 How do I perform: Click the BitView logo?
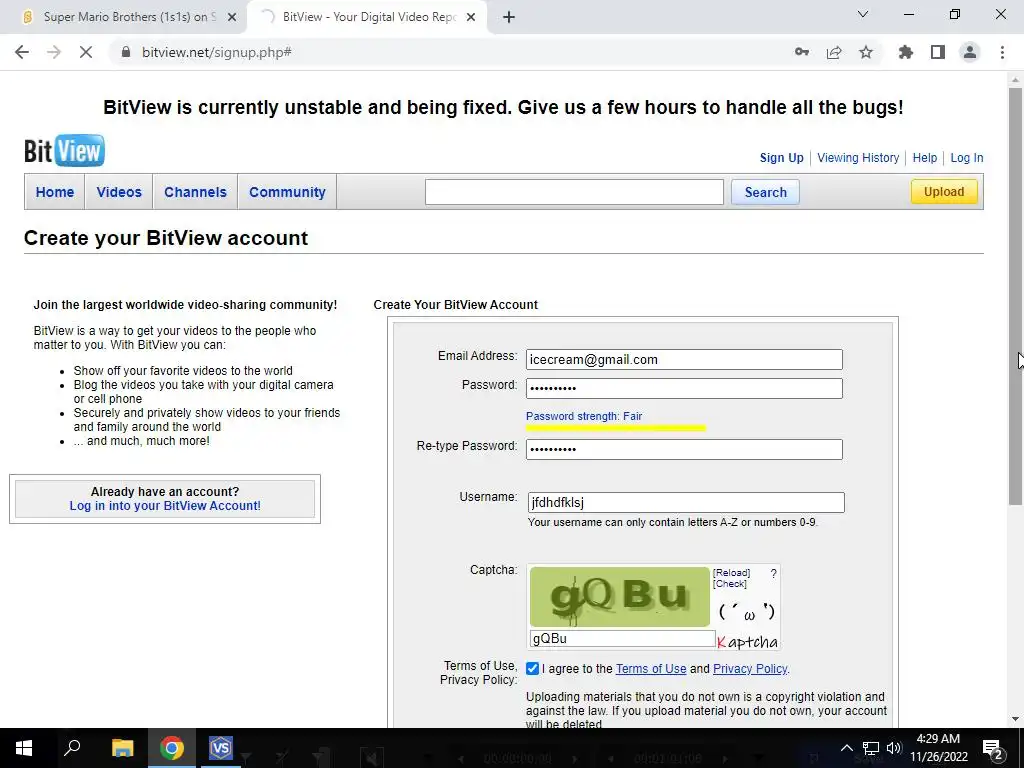tap(64, 151)
